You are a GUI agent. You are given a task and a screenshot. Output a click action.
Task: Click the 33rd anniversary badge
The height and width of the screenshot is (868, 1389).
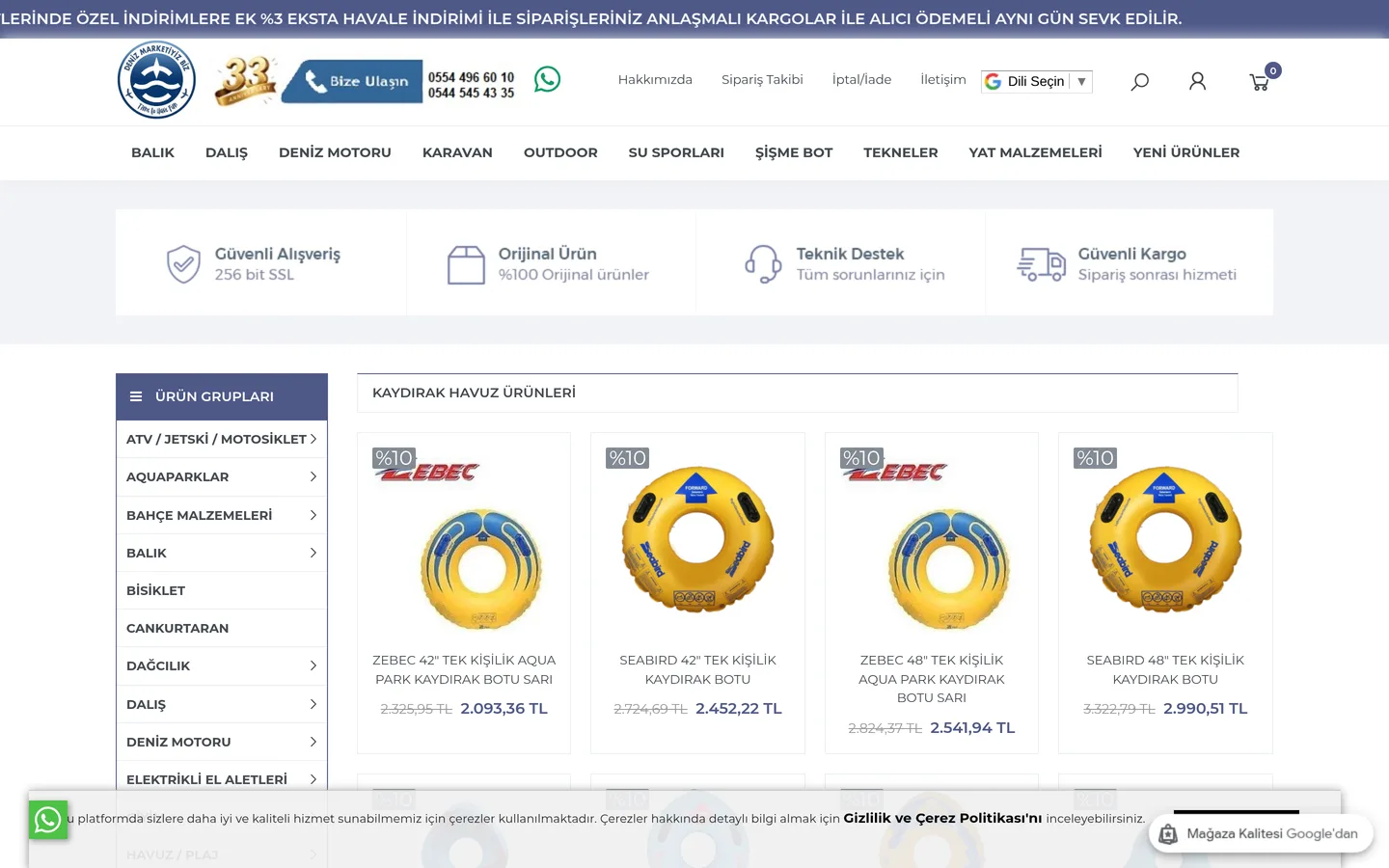point(245,80)
